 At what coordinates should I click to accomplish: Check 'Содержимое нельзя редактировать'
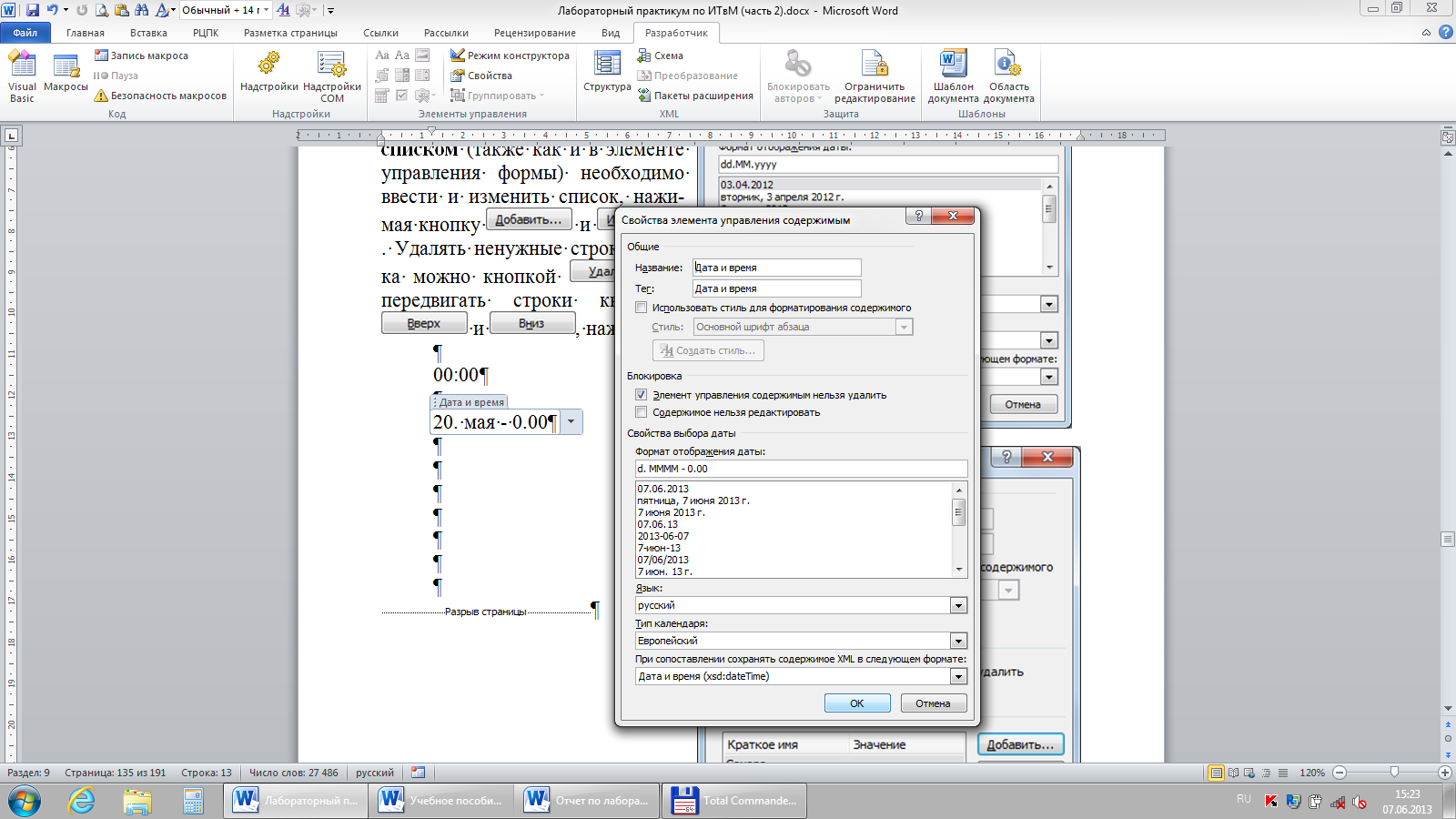tap(642, 412)
